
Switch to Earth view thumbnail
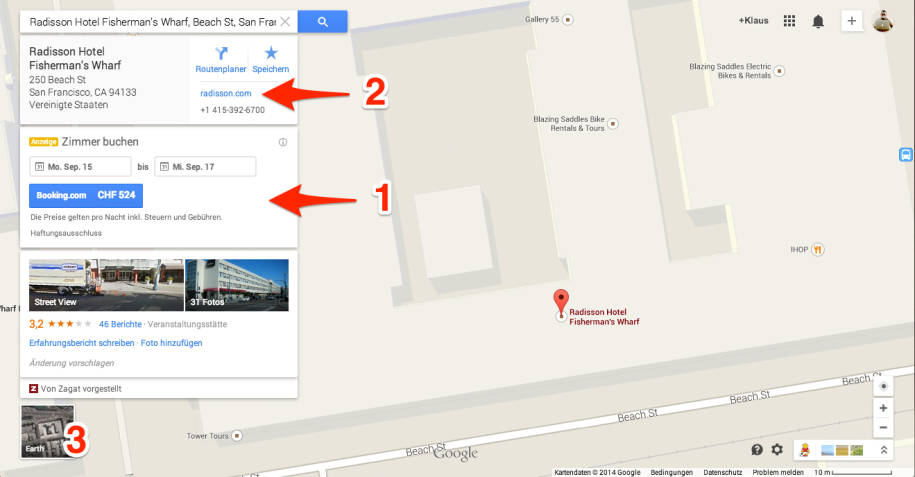(x=48, y=431)
